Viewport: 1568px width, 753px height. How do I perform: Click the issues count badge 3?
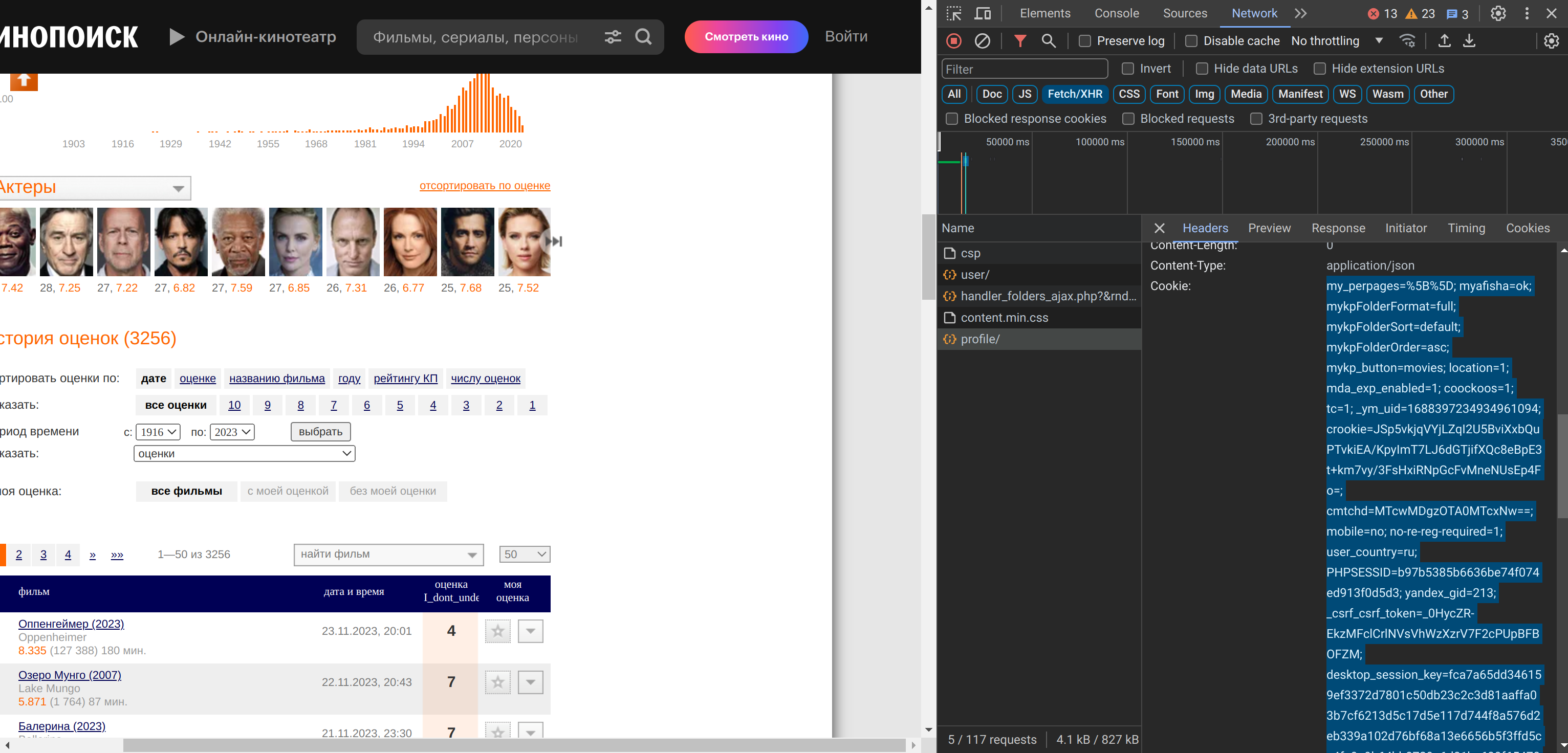click(1457, 13)
